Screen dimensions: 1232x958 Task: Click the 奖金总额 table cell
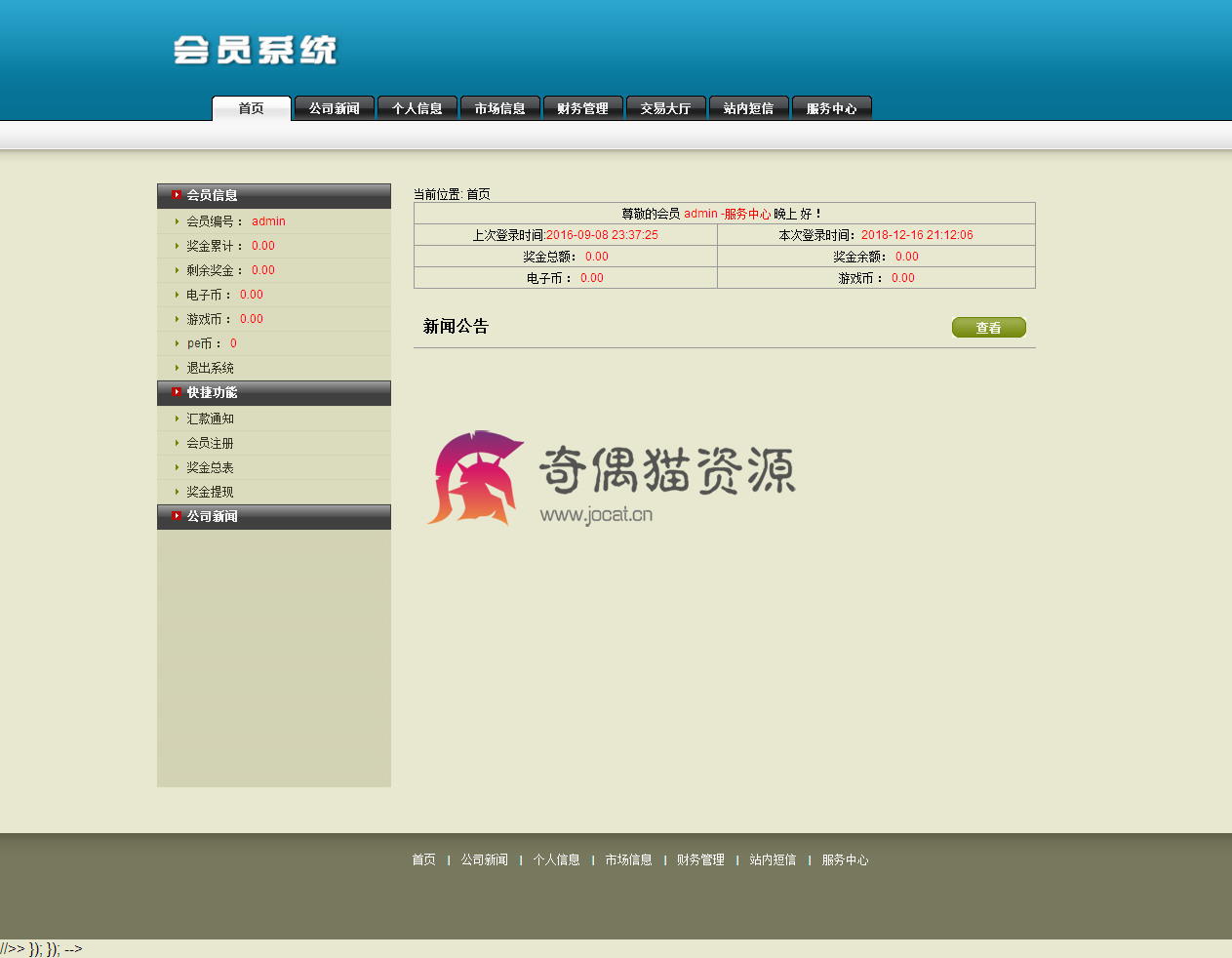566,257
